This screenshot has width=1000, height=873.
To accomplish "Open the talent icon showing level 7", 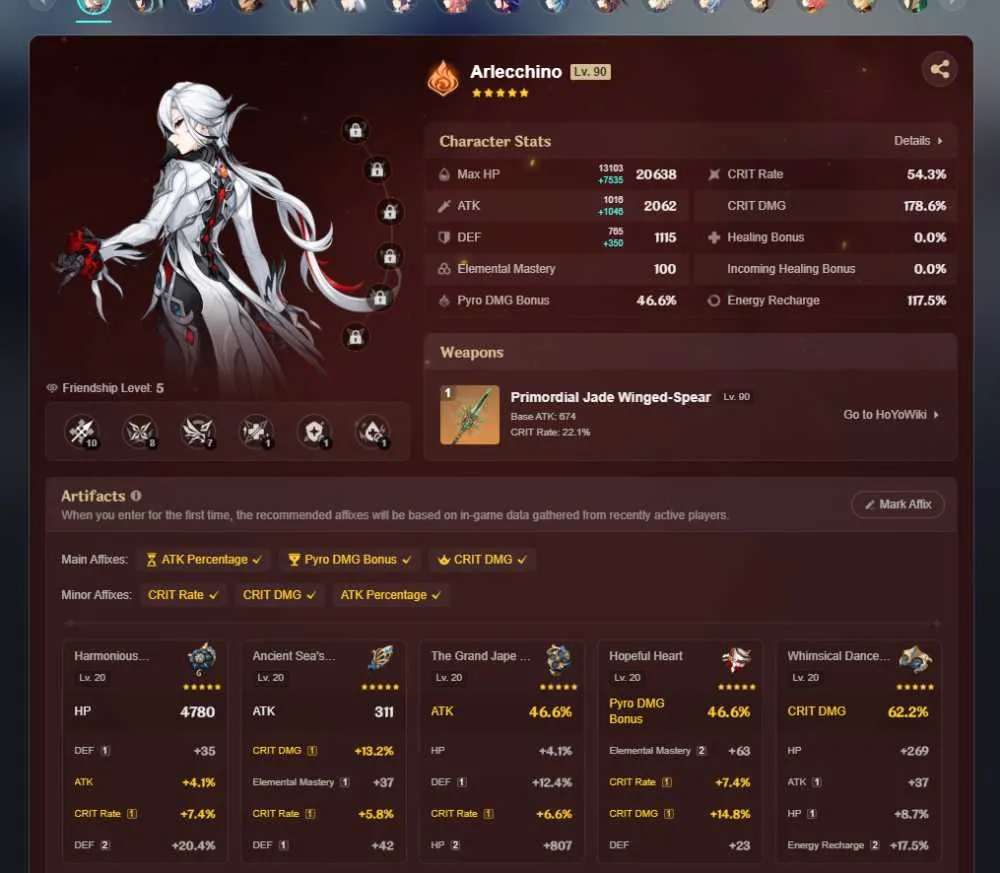I will pyautogui.click(x=198, y=432).
